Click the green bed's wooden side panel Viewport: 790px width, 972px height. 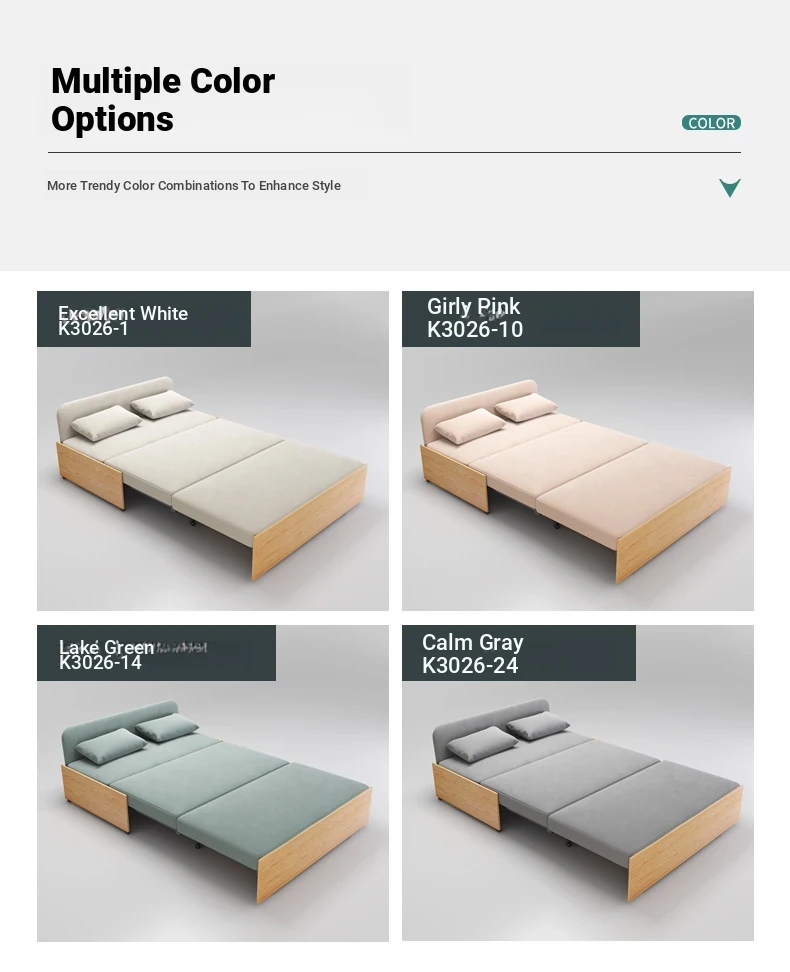click(314, 846)
